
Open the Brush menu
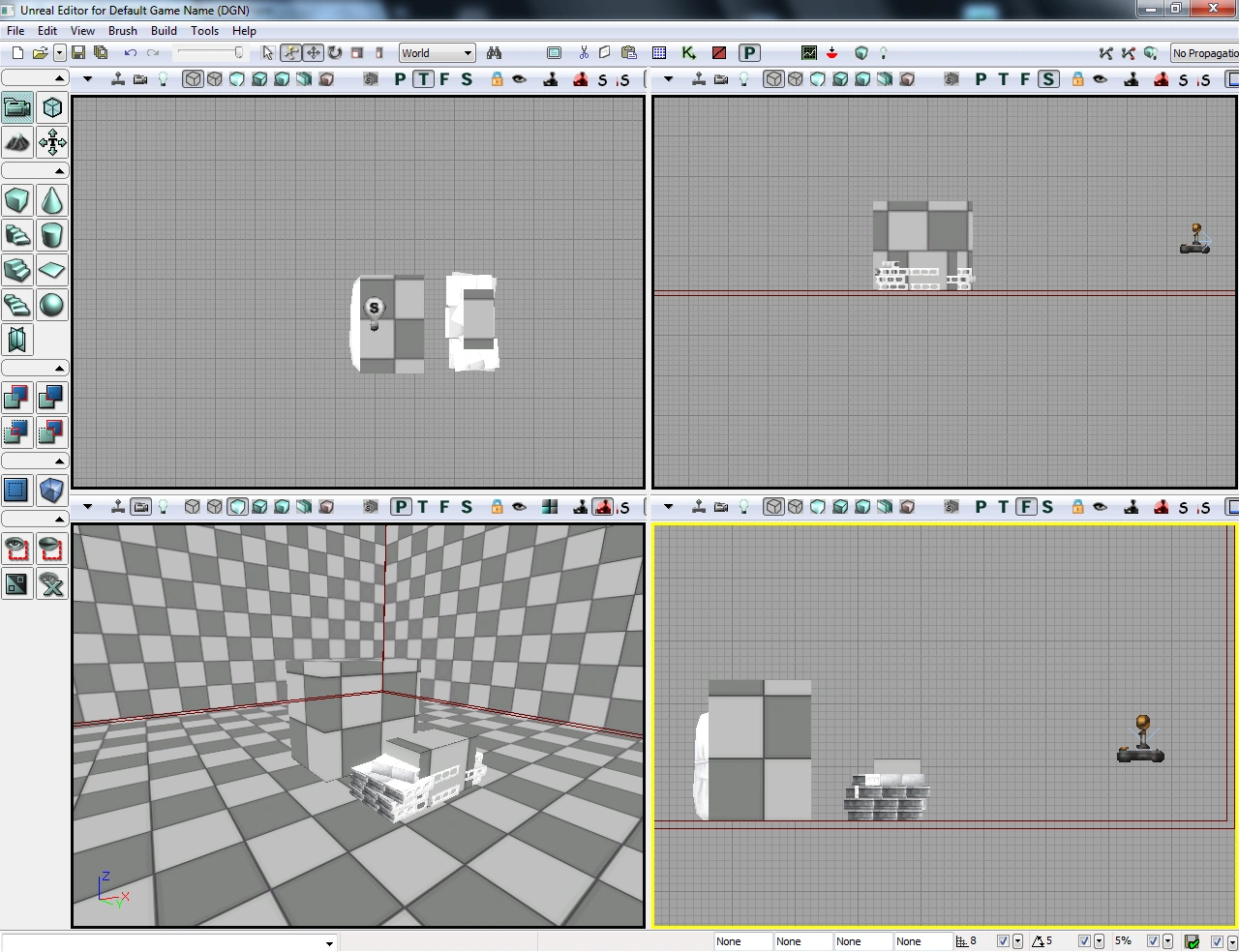(x=123, y=31)
